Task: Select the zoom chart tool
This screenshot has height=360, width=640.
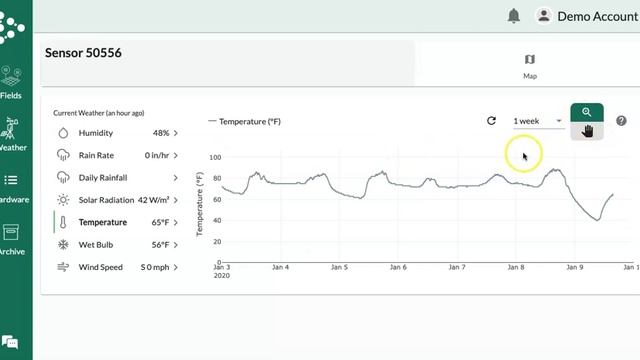Action: pos(587,112)
